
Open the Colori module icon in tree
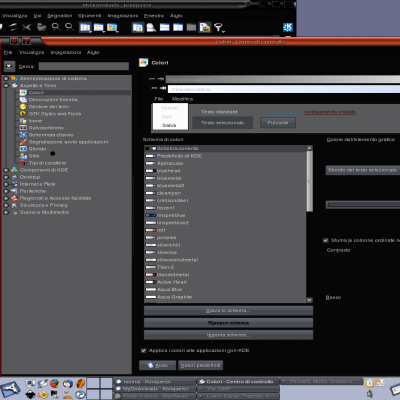click(x=23, y=93)
